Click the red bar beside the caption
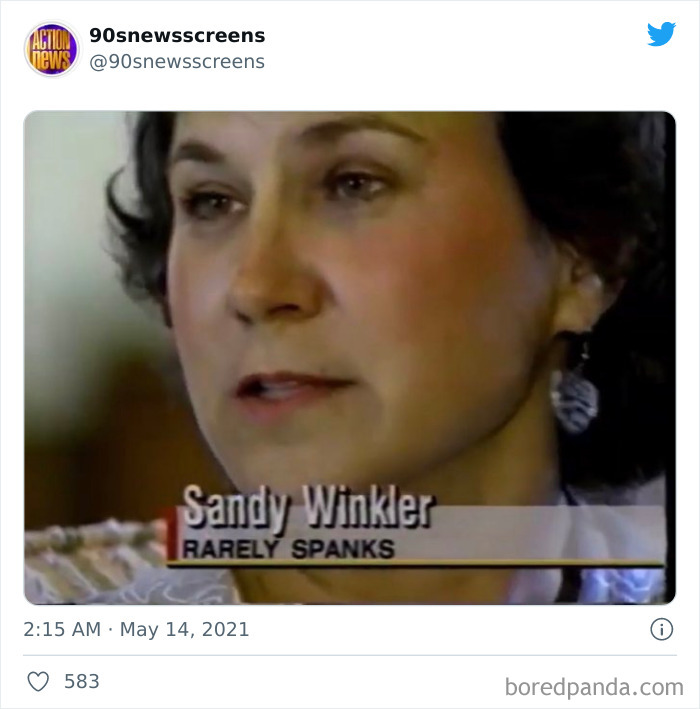 coord(172,534)
